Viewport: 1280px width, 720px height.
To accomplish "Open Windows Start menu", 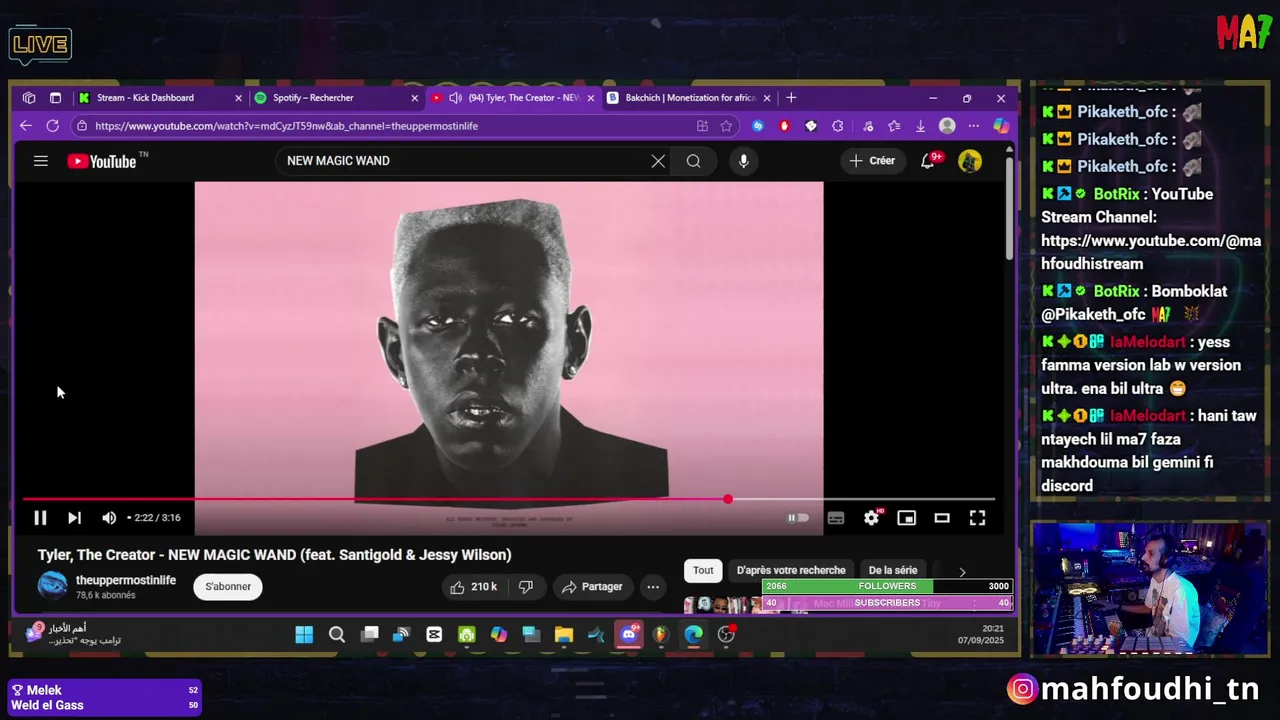I will [x=304, y=634].
